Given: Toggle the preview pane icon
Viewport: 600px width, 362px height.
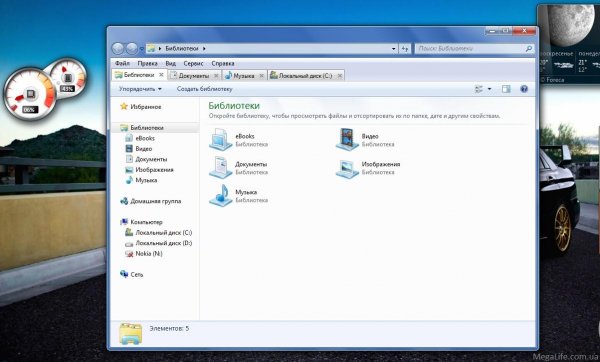Looking at the screenshot, I should click(506, 89).
